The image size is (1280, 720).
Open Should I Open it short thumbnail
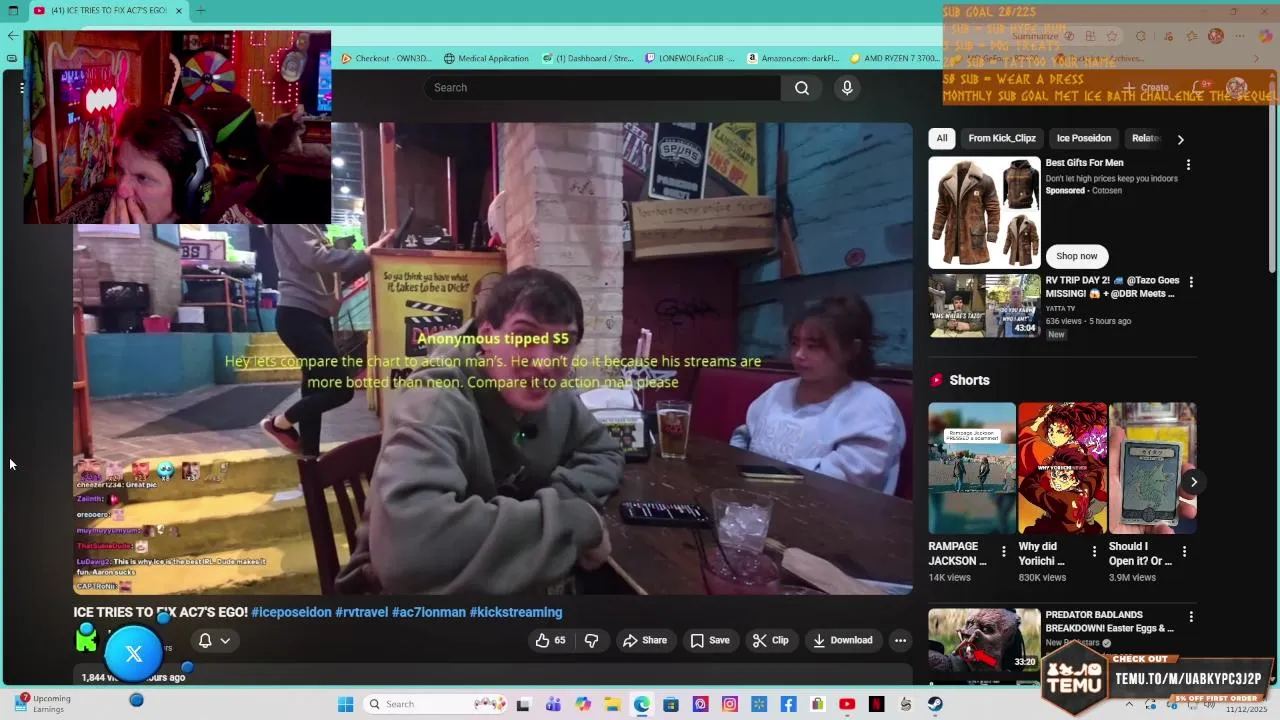point(1152,468)
